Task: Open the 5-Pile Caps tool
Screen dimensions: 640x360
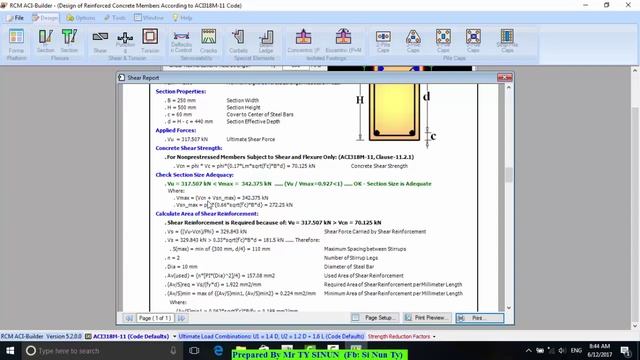Action: [473, 41]
